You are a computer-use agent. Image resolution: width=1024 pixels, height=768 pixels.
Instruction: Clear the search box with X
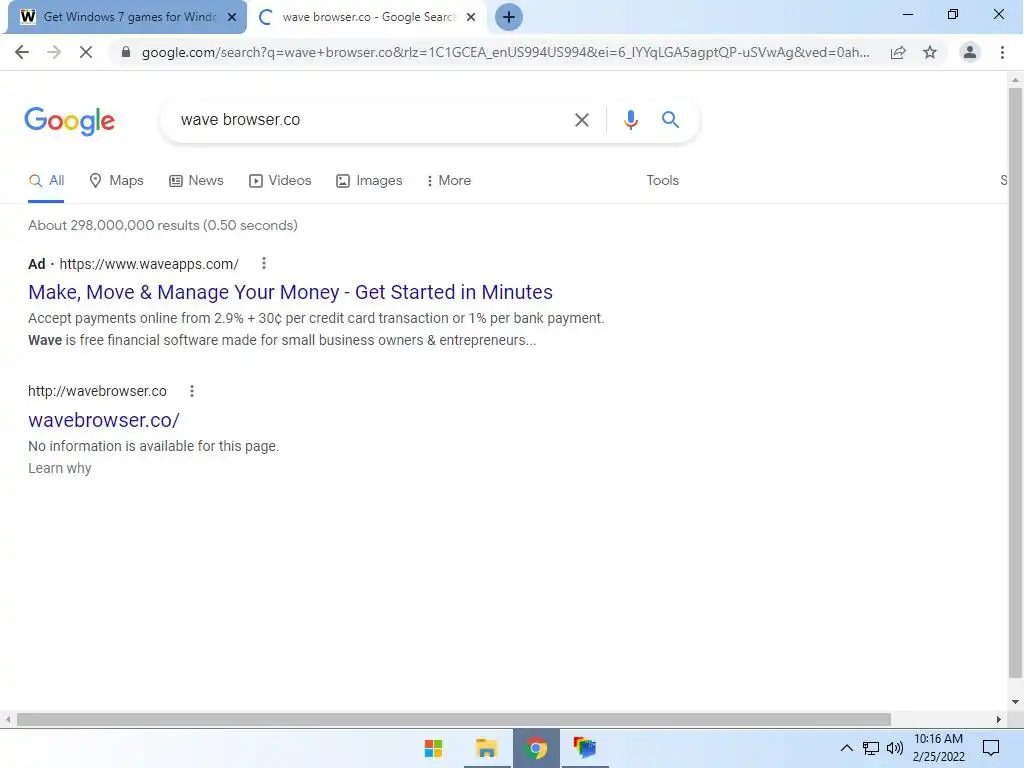click(582, 120)
